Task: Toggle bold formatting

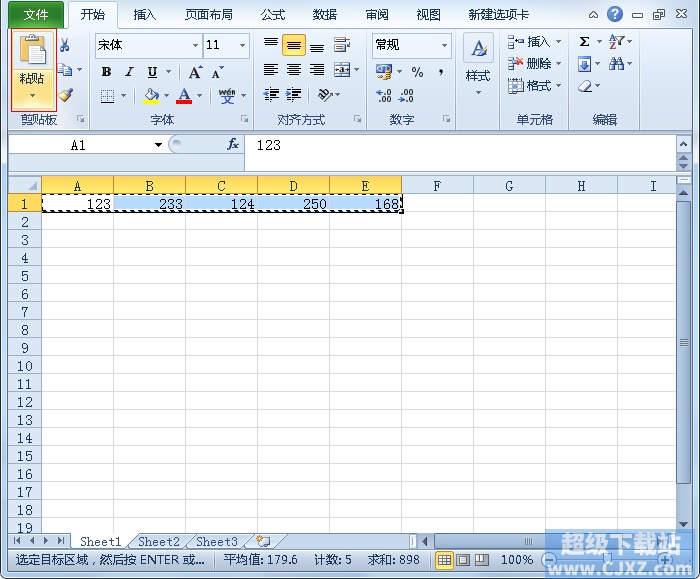Action: [107, 72]
